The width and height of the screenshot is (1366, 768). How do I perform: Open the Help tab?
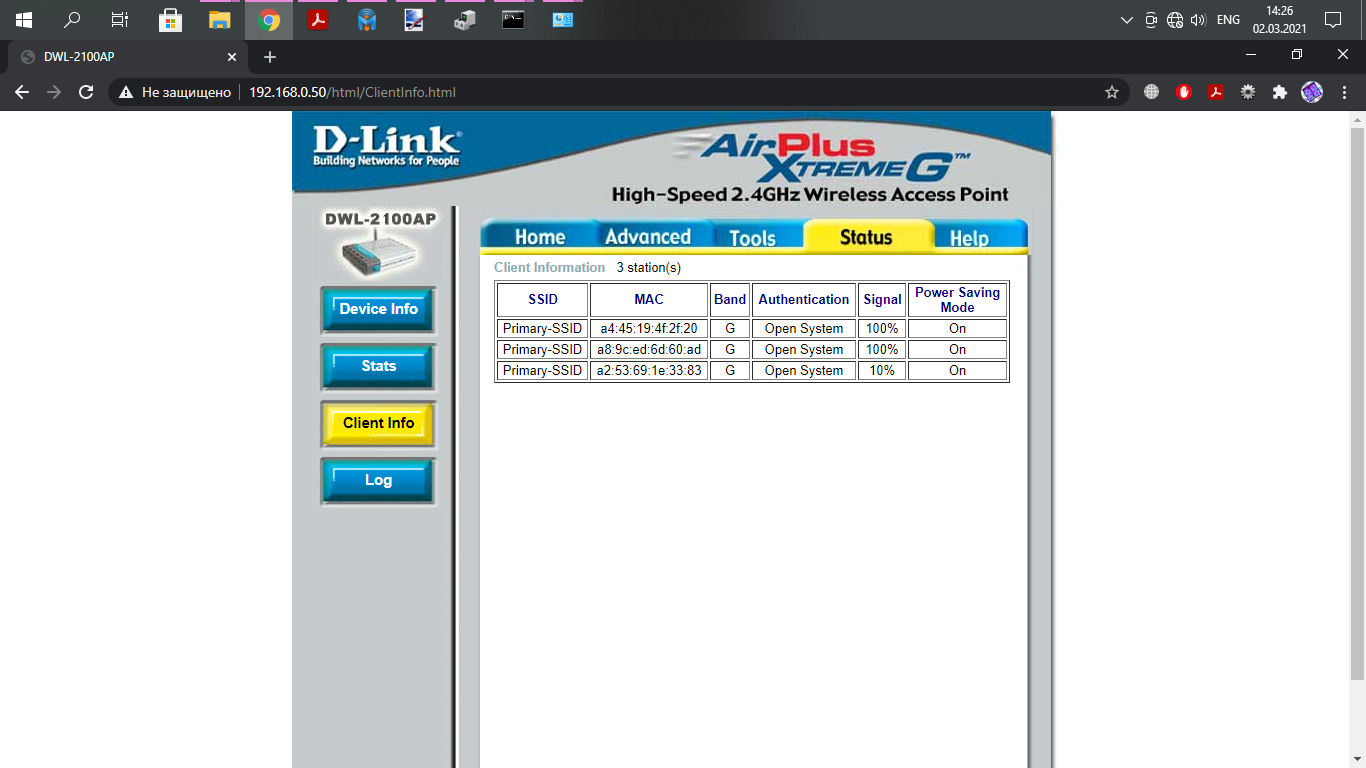coord(969,237)
